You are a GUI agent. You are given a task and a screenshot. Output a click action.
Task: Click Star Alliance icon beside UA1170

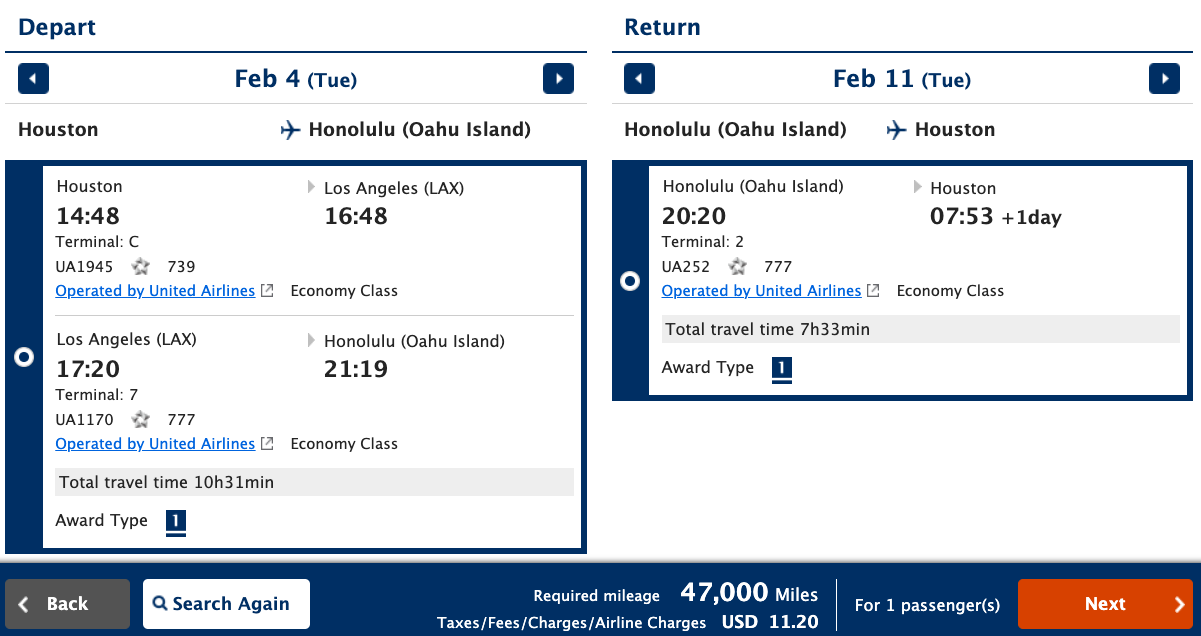point(142,420)
